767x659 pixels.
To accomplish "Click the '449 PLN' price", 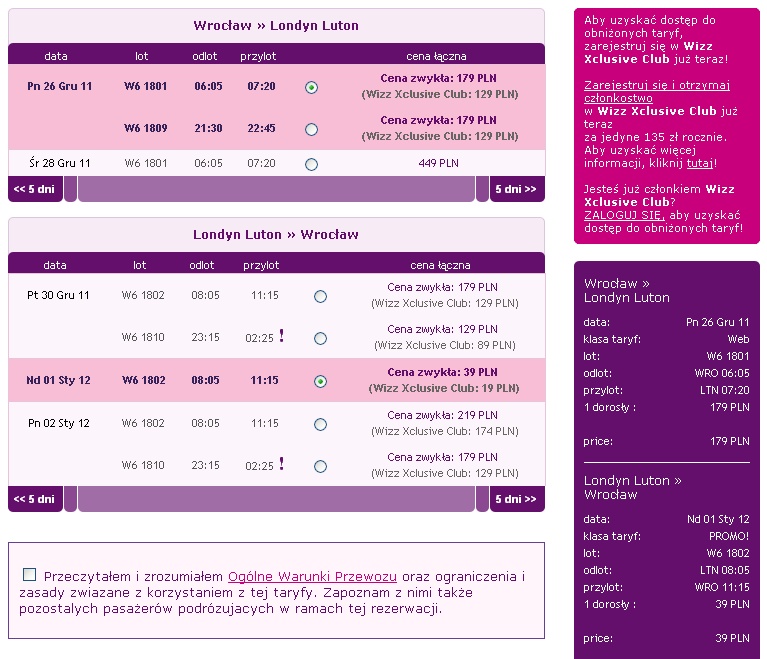I will point(439,163).
